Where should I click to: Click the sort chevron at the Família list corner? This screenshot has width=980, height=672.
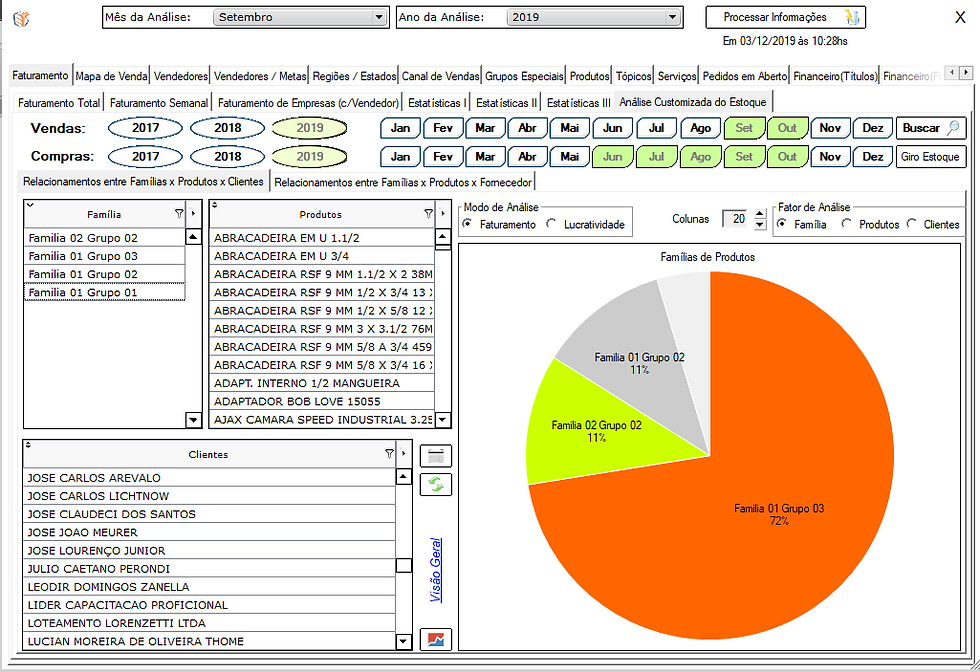29,205
